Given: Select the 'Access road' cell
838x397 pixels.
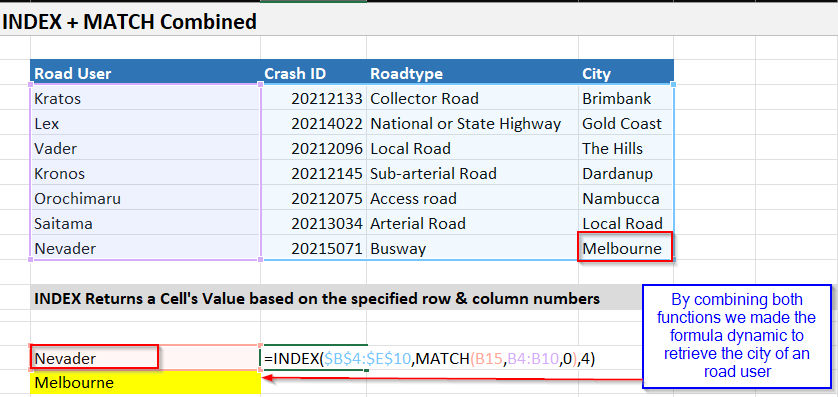Looking at the screenshot, I should pyautogui.click(x=472, y=198).
